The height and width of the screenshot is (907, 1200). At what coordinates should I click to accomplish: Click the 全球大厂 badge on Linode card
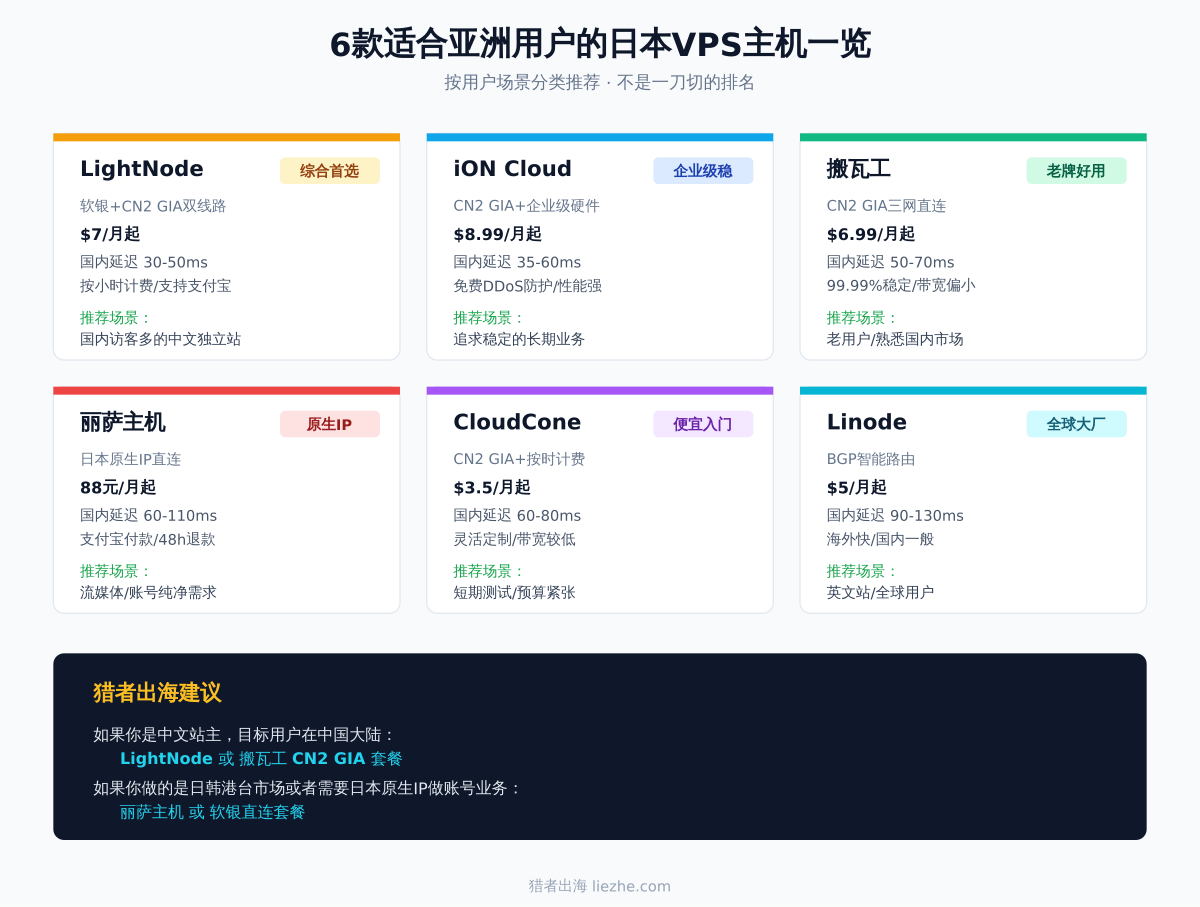1076,424
